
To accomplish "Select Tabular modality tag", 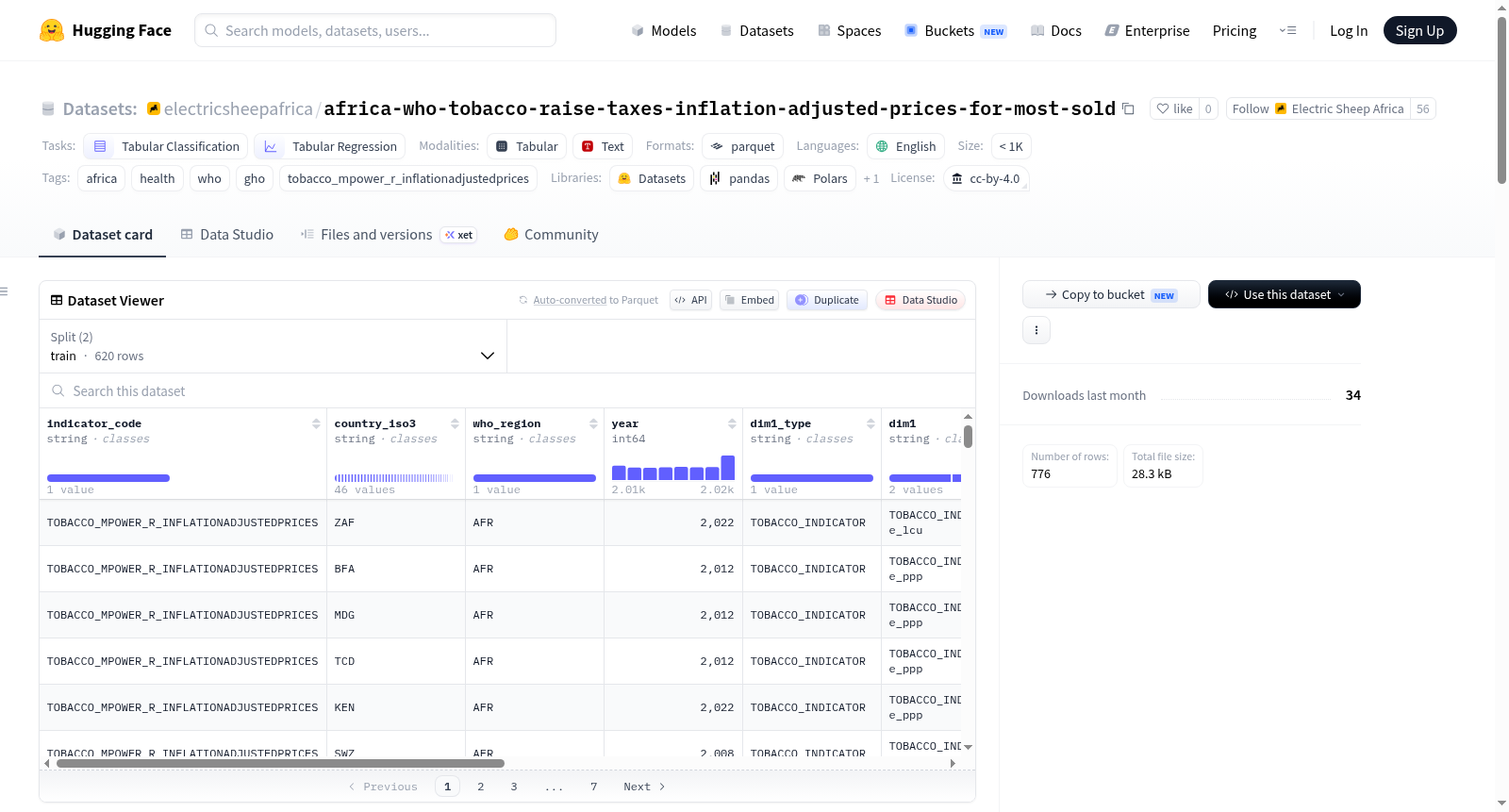I will (526, 146).
